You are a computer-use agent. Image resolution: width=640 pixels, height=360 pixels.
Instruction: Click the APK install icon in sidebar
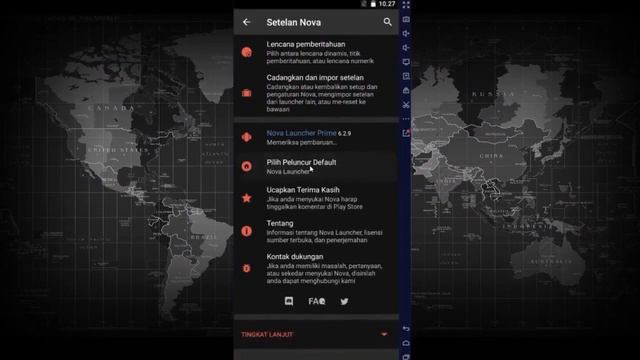point(406,91)
